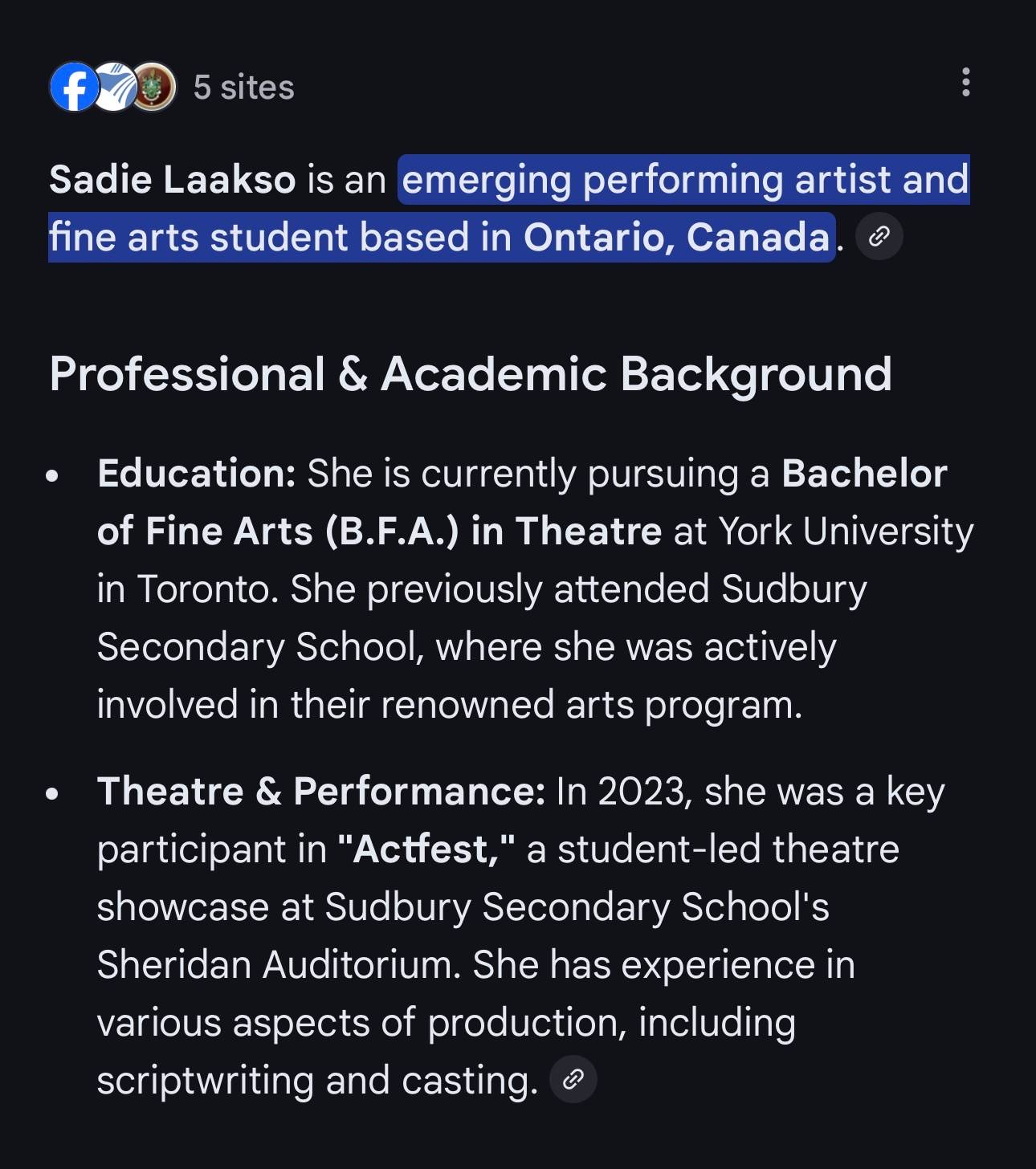
Task: Click the link icon after 'scriptwriting and casting'
Action: click(573, 1080)
